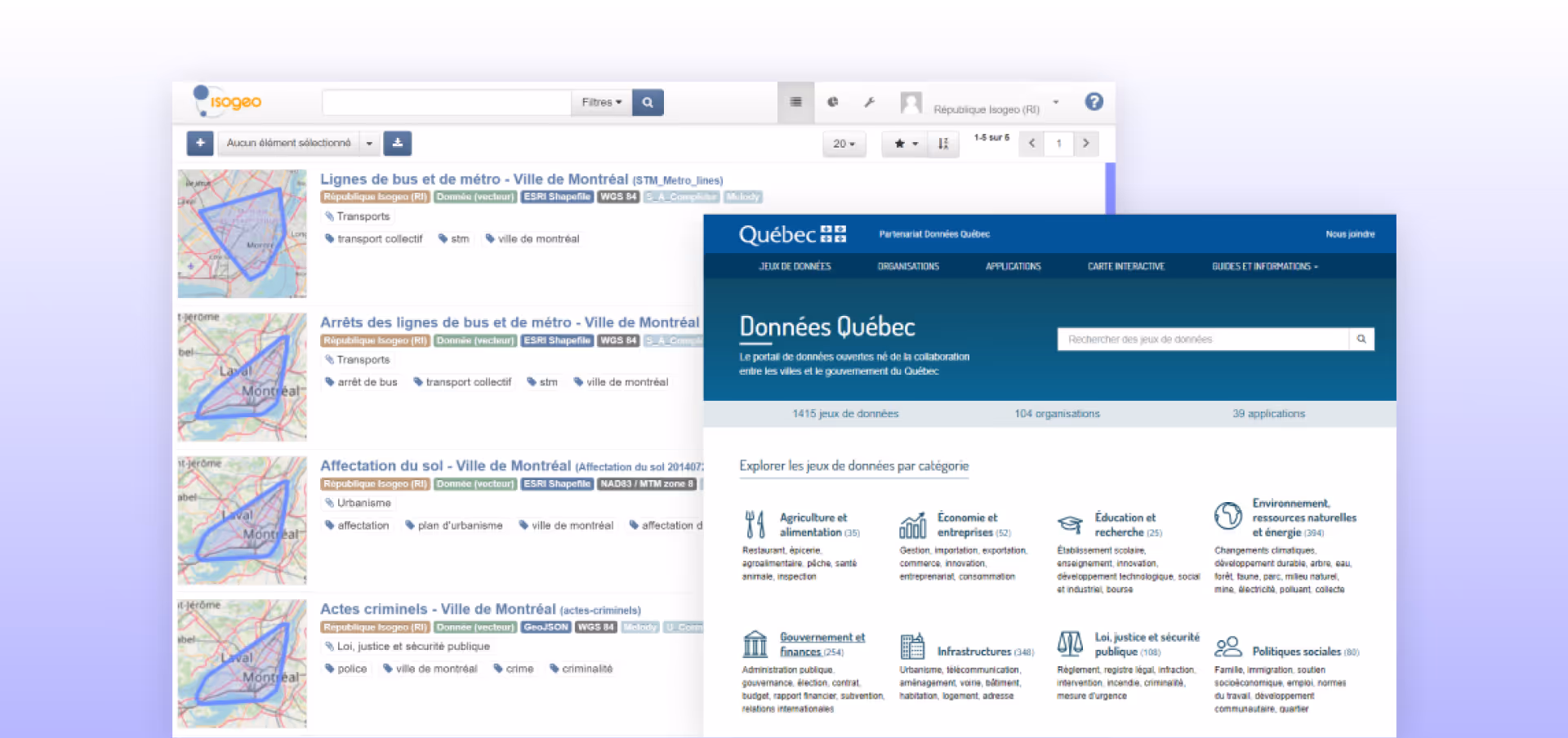
Task: Click the page number field
Action: pos(1058,144)
